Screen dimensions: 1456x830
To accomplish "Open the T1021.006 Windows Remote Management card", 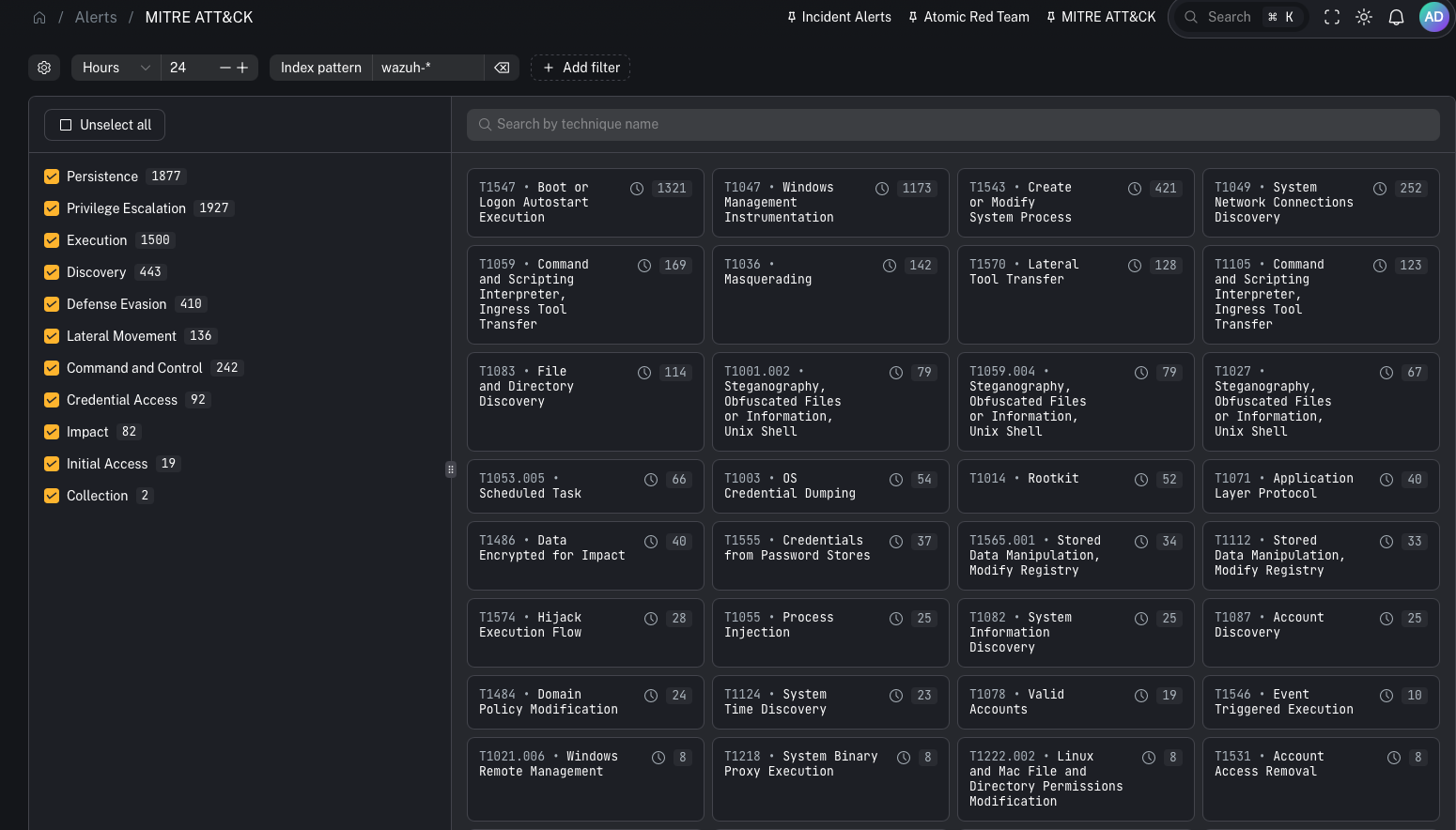I will 585,779.
